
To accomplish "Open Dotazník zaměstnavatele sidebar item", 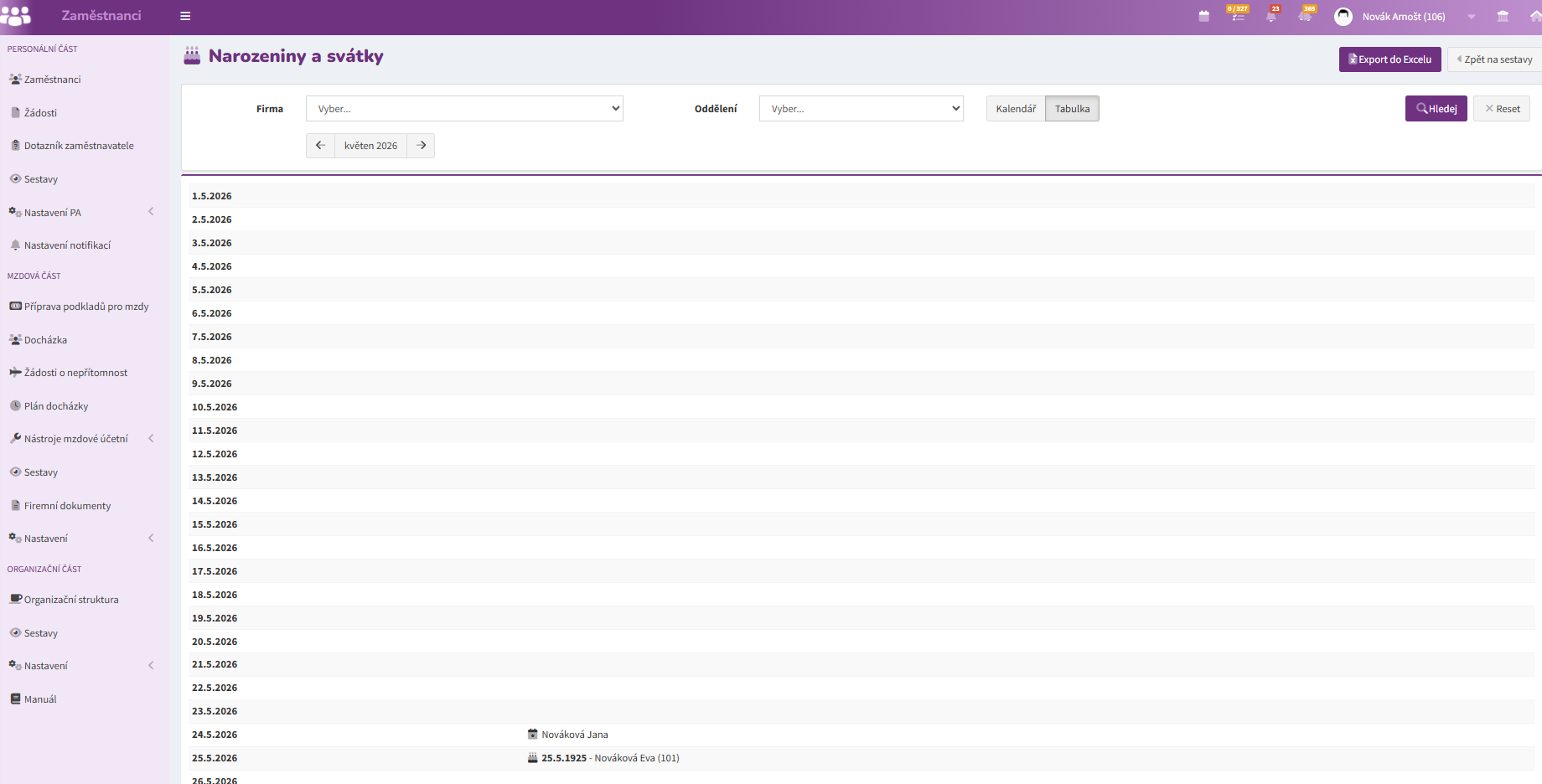I will [79, 146].
